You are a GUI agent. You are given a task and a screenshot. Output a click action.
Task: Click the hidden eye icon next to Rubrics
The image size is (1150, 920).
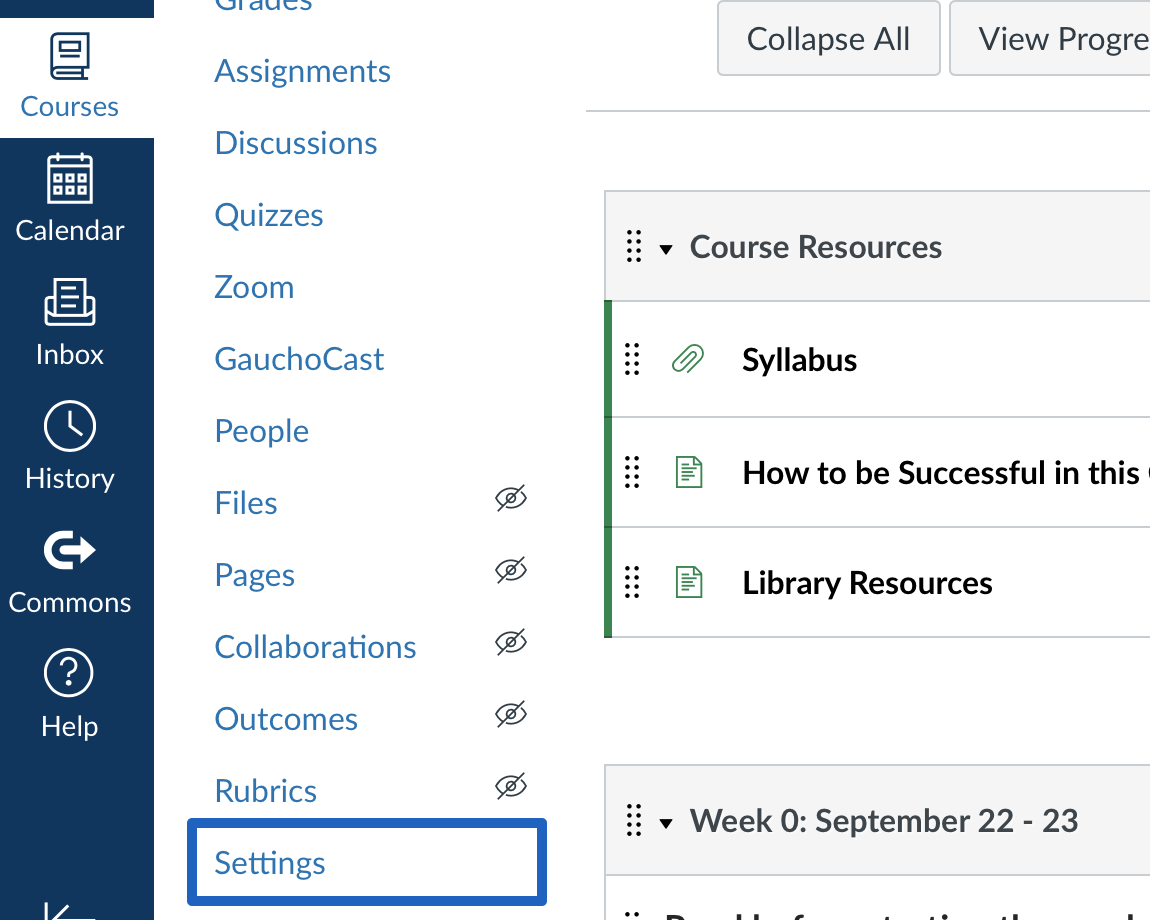coord(511,786)
